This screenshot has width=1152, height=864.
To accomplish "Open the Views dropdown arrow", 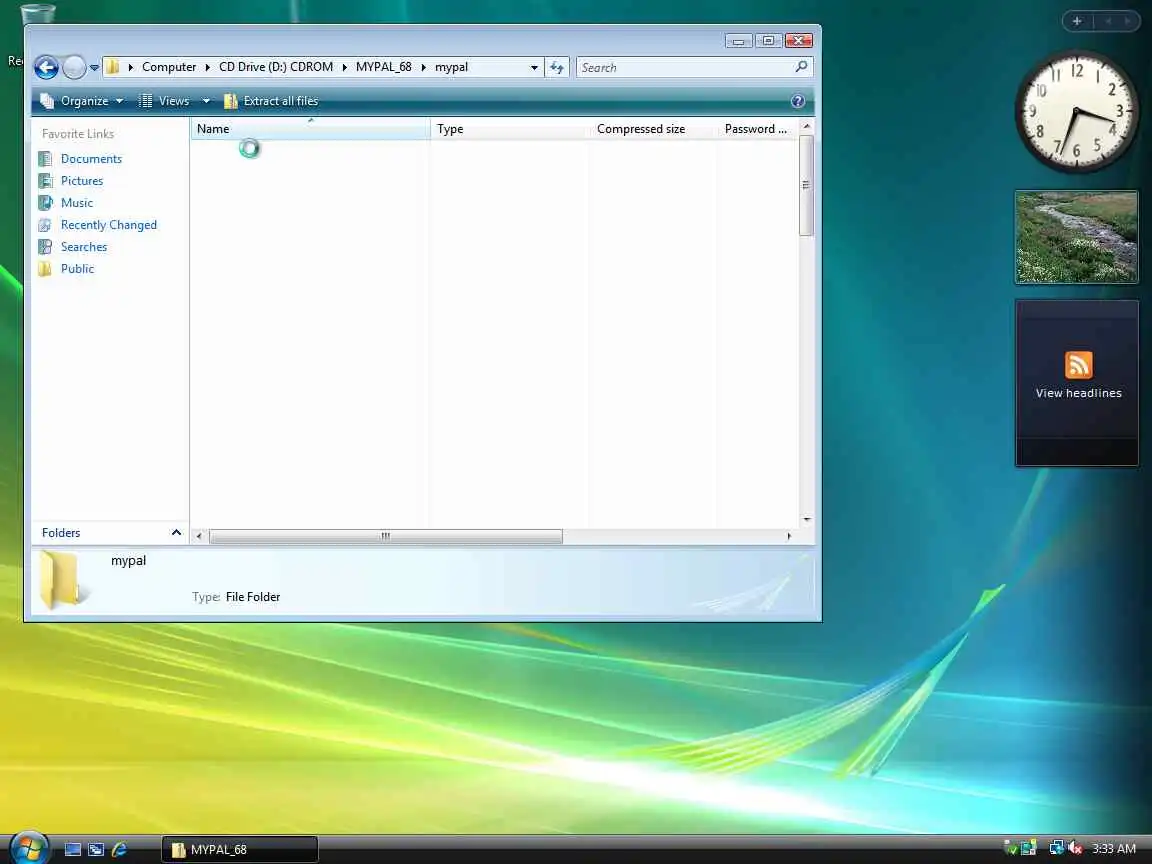I will [206, 101].
